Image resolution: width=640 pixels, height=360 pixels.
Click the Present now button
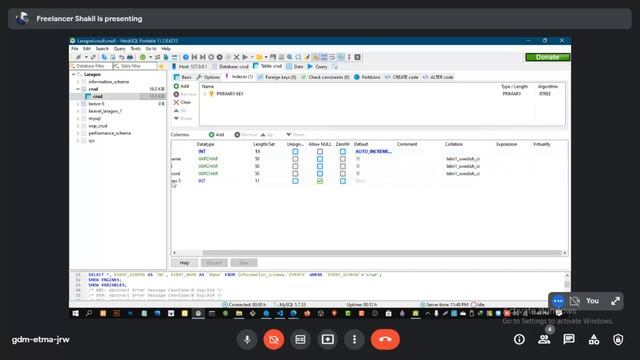coord(328,339)
